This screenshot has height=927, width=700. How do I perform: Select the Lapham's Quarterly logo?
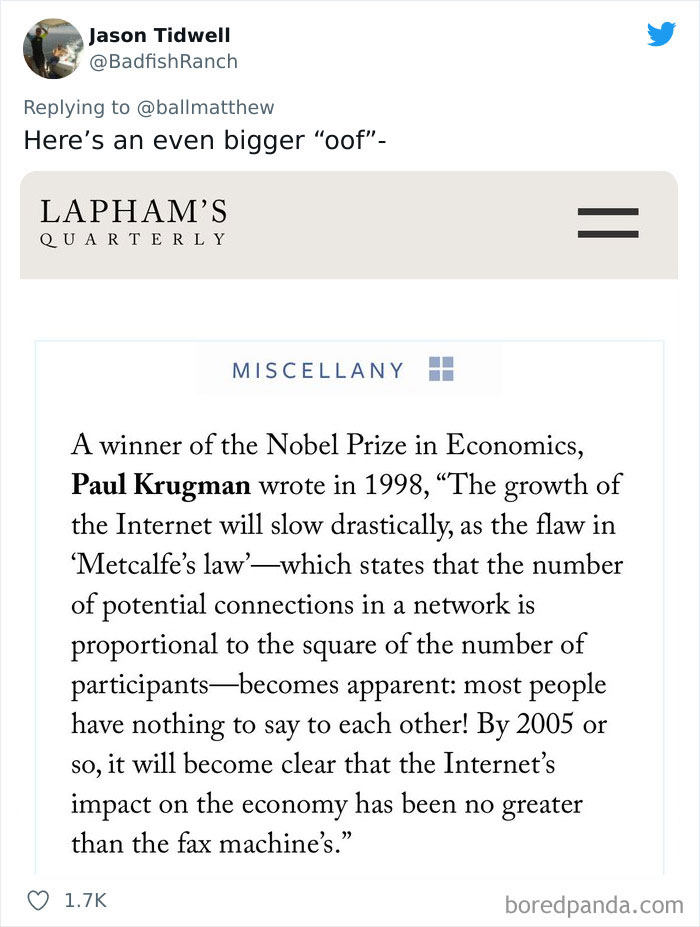click(133, 222)
